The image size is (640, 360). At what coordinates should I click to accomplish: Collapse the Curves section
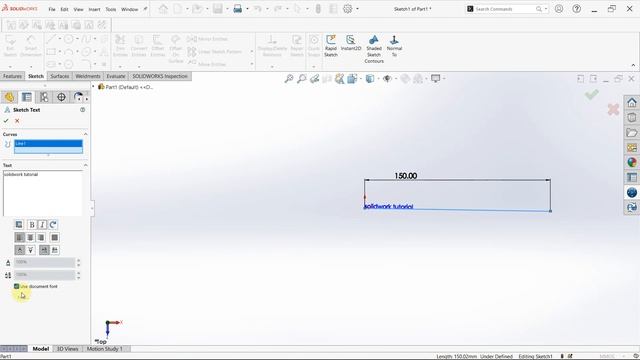(85, 134)
